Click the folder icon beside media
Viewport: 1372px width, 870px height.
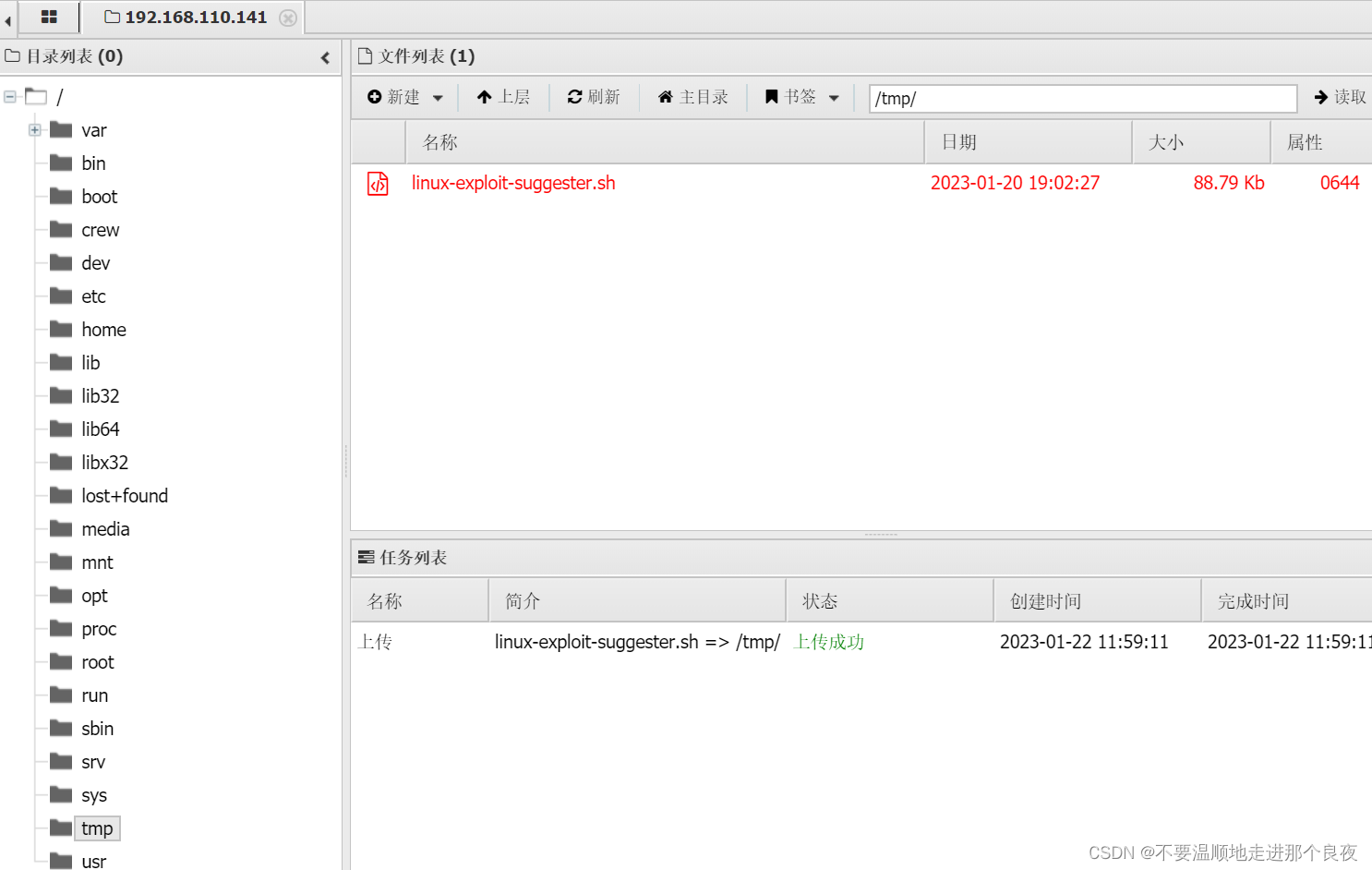click(x=61, y=528)
